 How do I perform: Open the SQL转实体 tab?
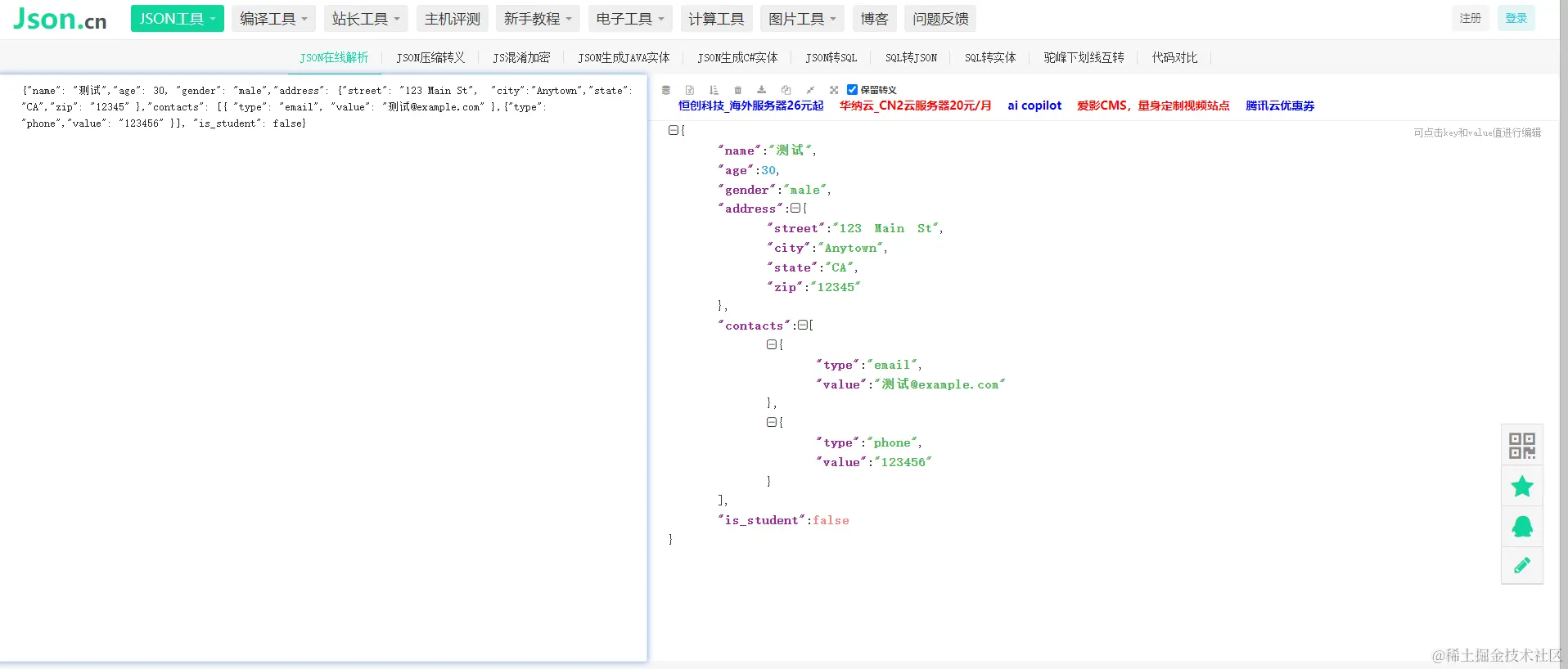(990, 57)
